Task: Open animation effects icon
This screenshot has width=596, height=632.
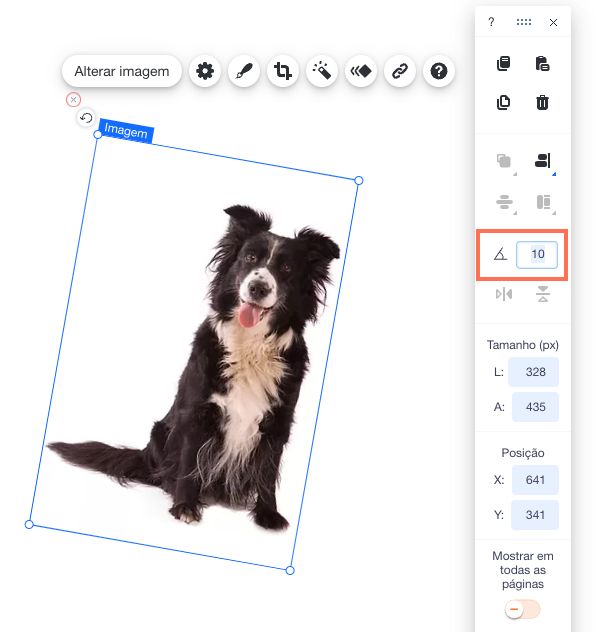Action: [361, 71]
